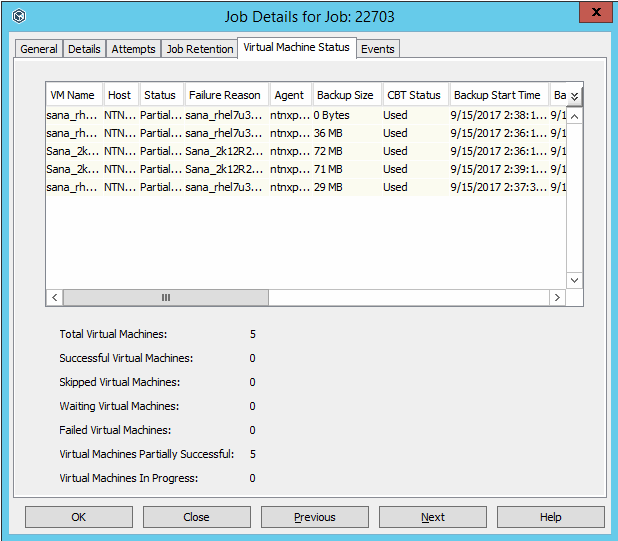Select the Attempts tab
The height and width of the screenshot is (541, 618).
click(x=133, y=49)
